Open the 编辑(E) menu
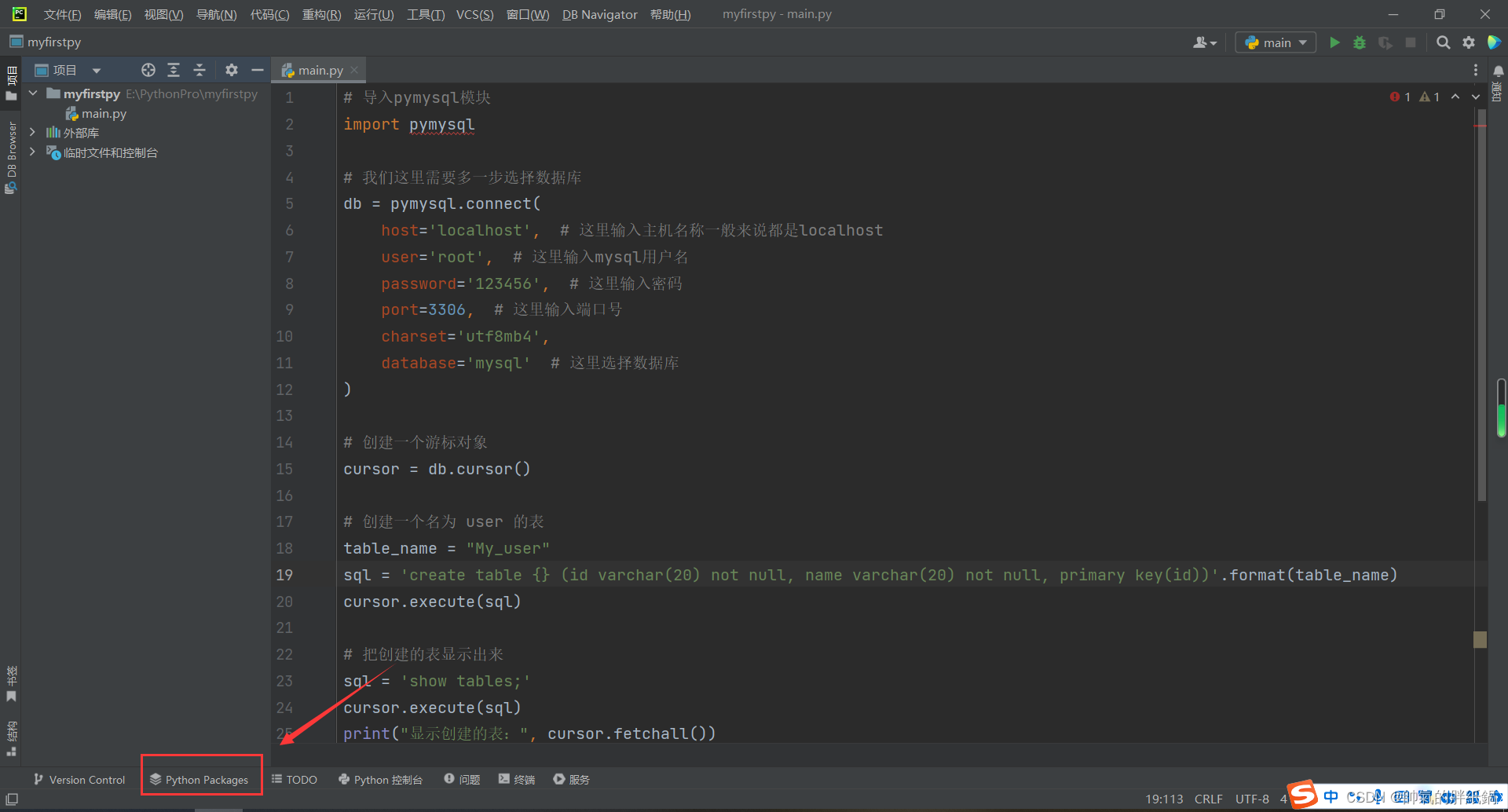Viewport: 1508px width, 812px height. [x=112, y=14]
